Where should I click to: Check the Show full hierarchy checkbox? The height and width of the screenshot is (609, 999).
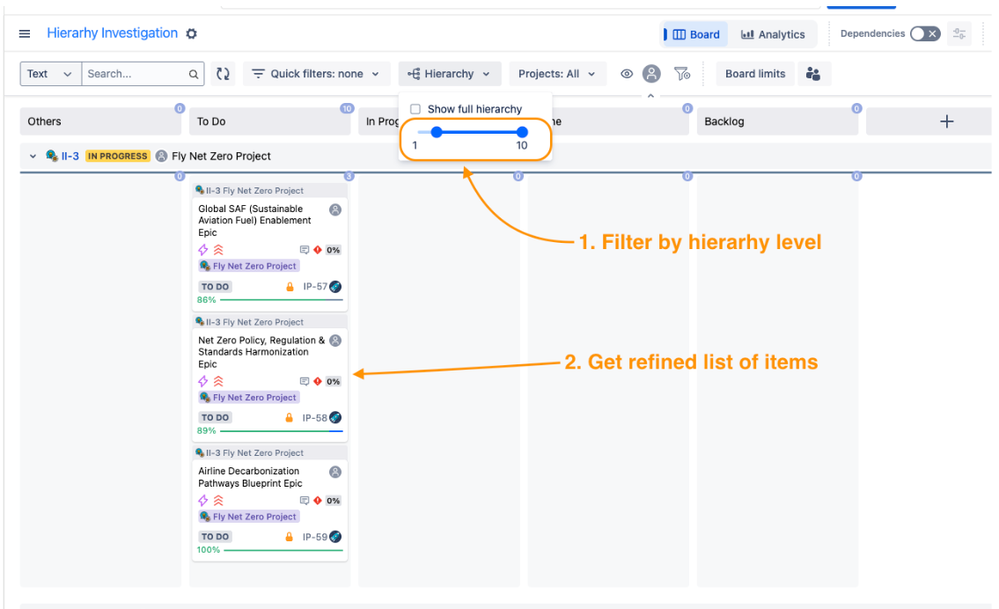coord(415,109)
